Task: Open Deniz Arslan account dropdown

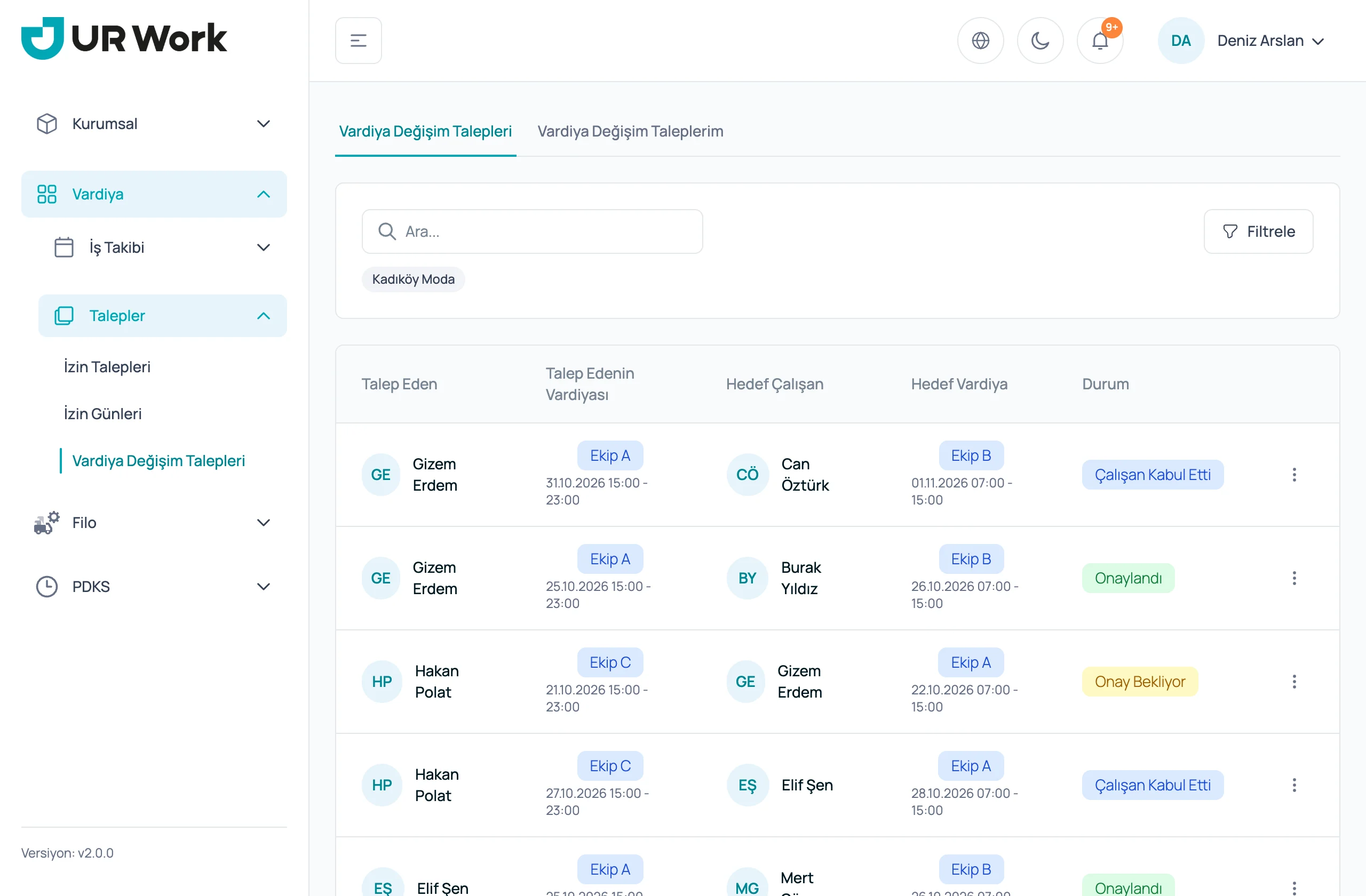Action: click(x=1270, y=41)
